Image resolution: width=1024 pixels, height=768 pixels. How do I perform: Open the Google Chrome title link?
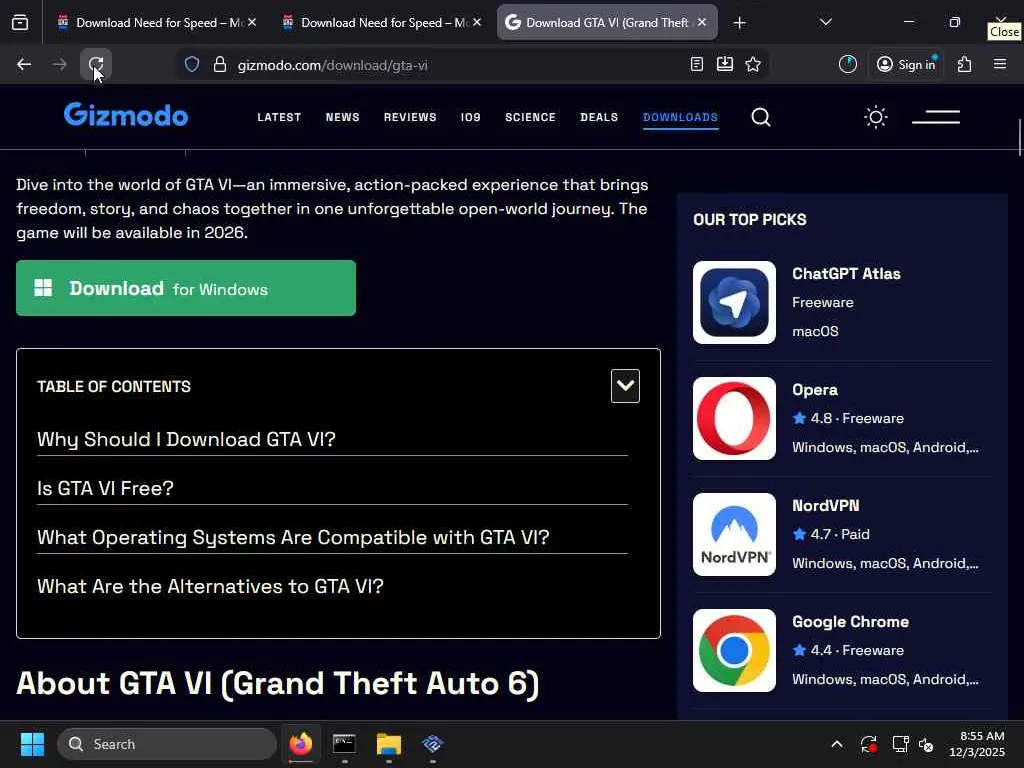pyautogui.click(x=850, y=622)
